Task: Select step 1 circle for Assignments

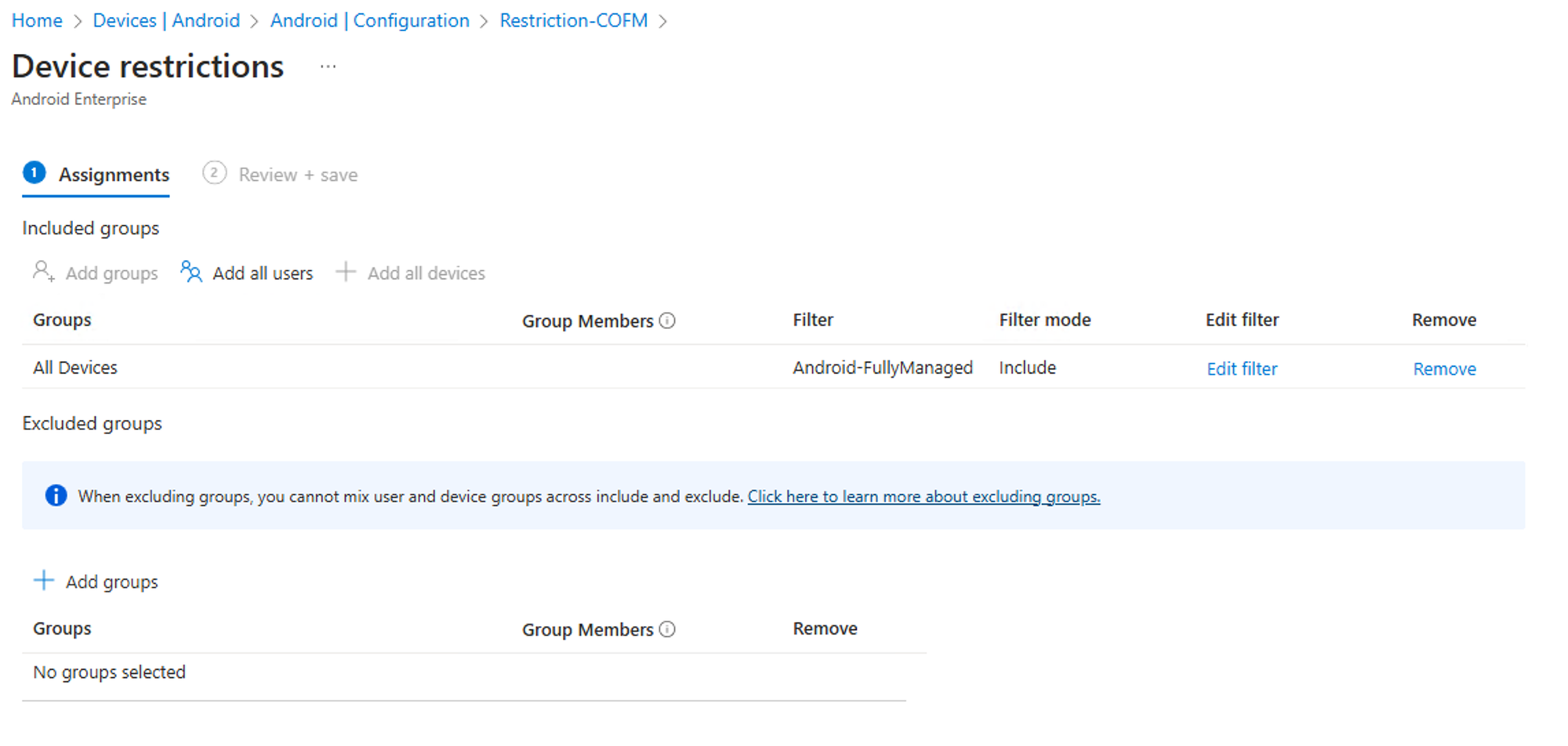Action: pyautogui.click(x=34, y=172)
